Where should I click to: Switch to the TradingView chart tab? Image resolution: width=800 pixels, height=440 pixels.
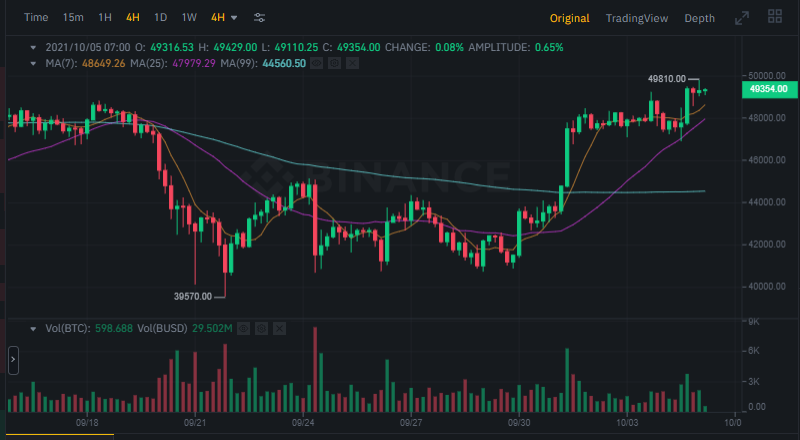click(637, 18)
